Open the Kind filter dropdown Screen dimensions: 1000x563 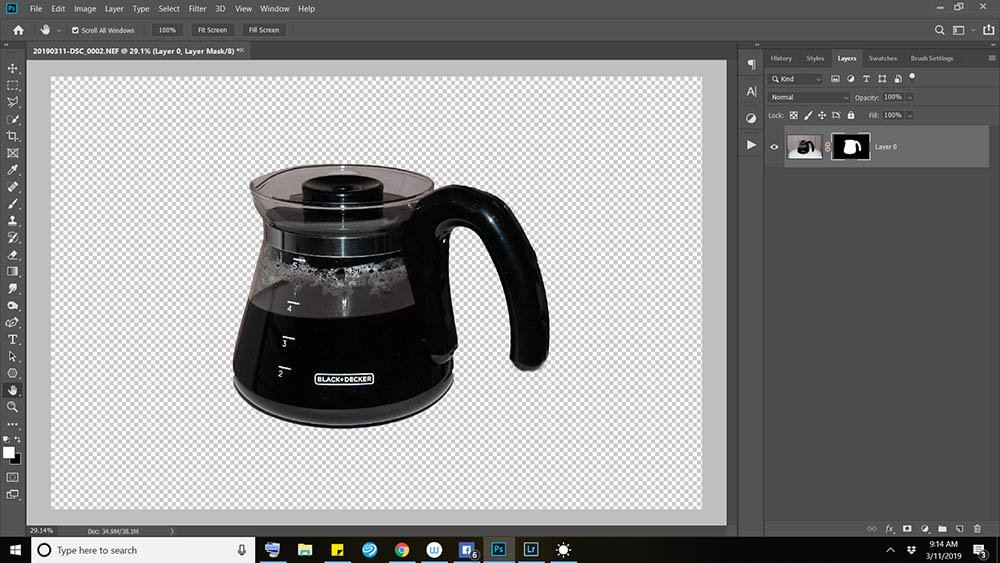tap(796, 79)
